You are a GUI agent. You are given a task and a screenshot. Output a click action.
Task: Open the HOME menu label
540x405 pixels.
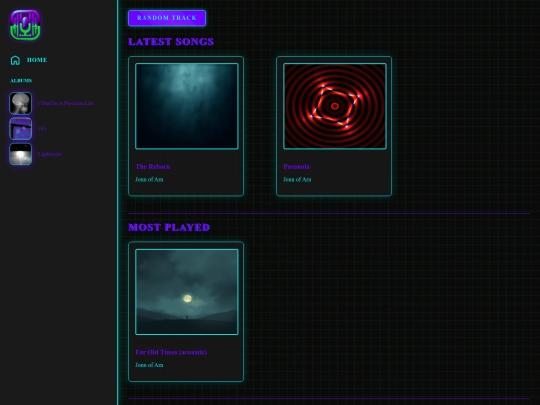[x=37, y=60]
